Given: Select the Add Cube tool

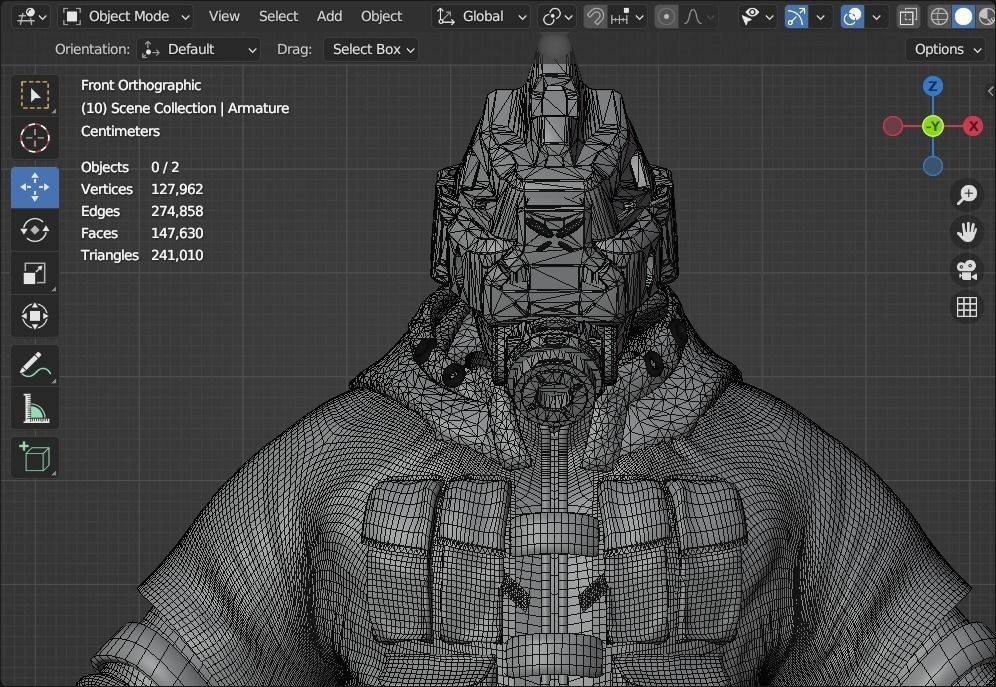Looking at the screenshot, I should point(35,457).
